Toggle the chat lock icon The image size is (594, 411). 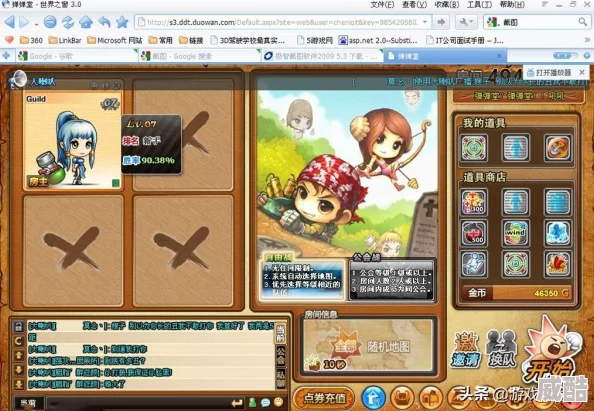tap(18, 327)
